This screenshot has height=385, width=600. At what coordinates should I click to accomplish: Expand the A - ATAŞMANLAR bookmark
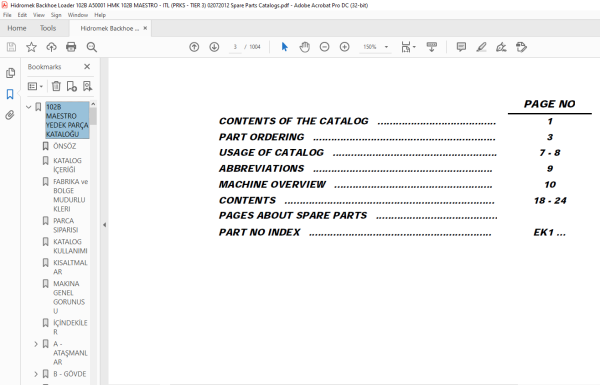pos(36,344)
